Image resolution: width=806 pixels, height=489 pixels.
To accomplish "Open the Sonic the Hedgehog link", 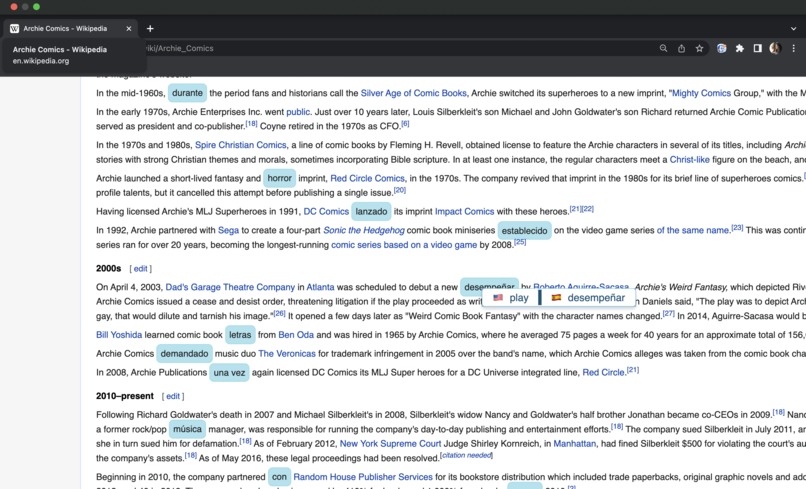I will tap(364, 230).
